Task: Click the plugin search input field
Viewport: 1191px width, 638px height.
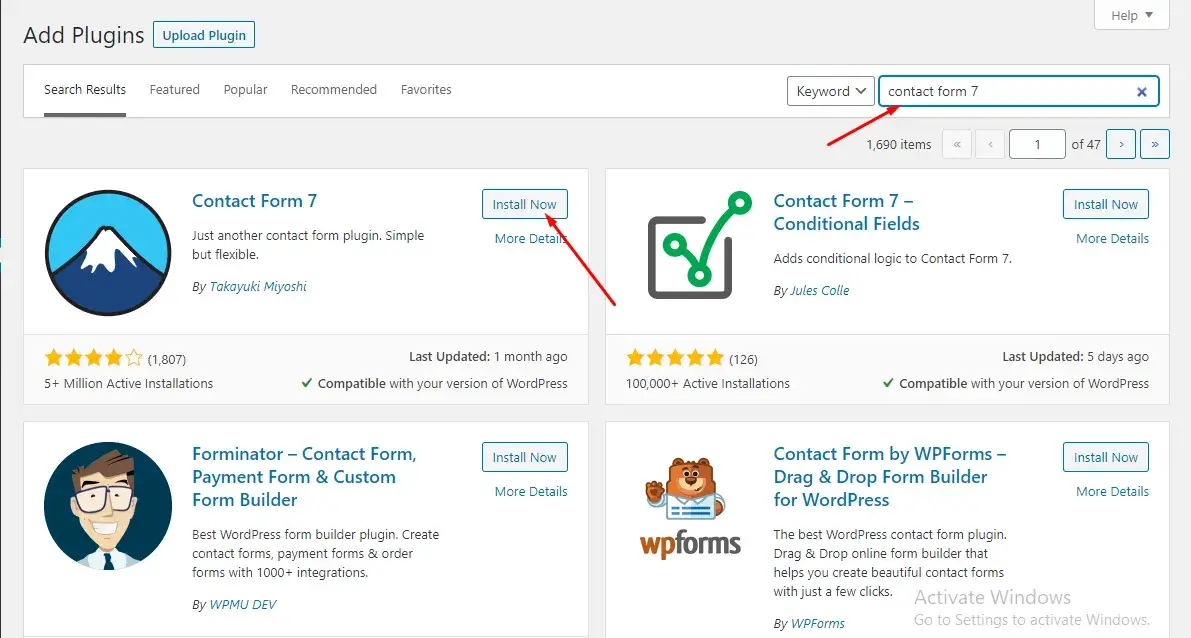Action: tap(1005, 92)
